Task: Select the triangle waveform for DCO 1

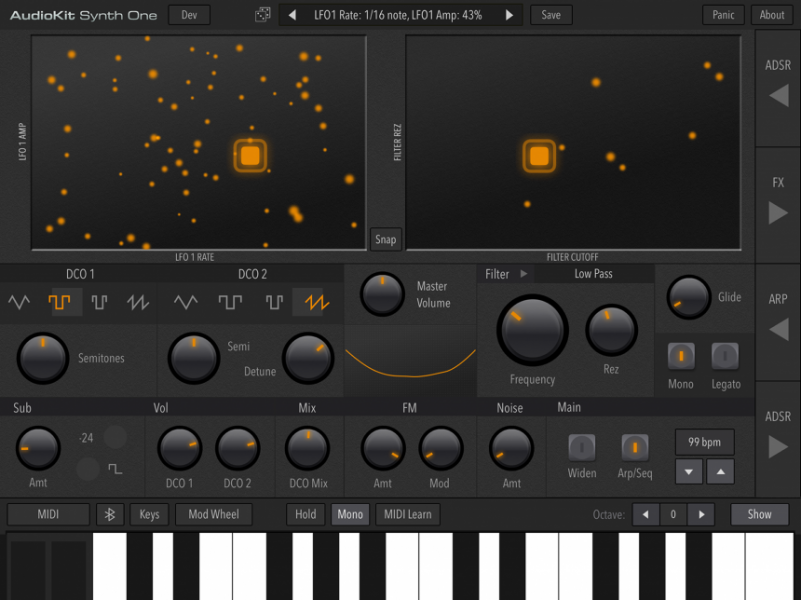Action: pyautogui.click(x=18, y=300)
